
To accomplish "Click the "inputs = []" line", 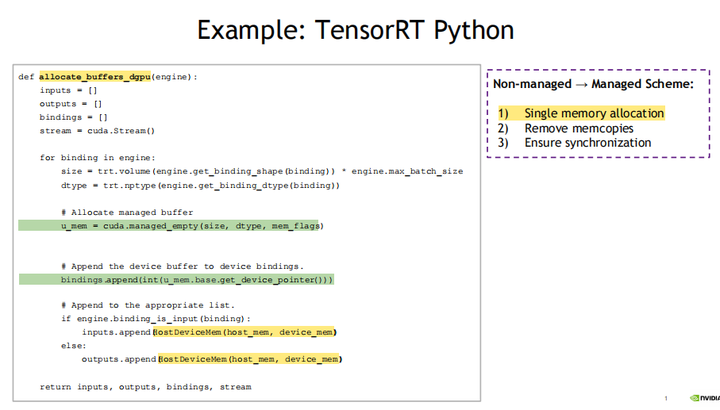I will click(68, 90).
